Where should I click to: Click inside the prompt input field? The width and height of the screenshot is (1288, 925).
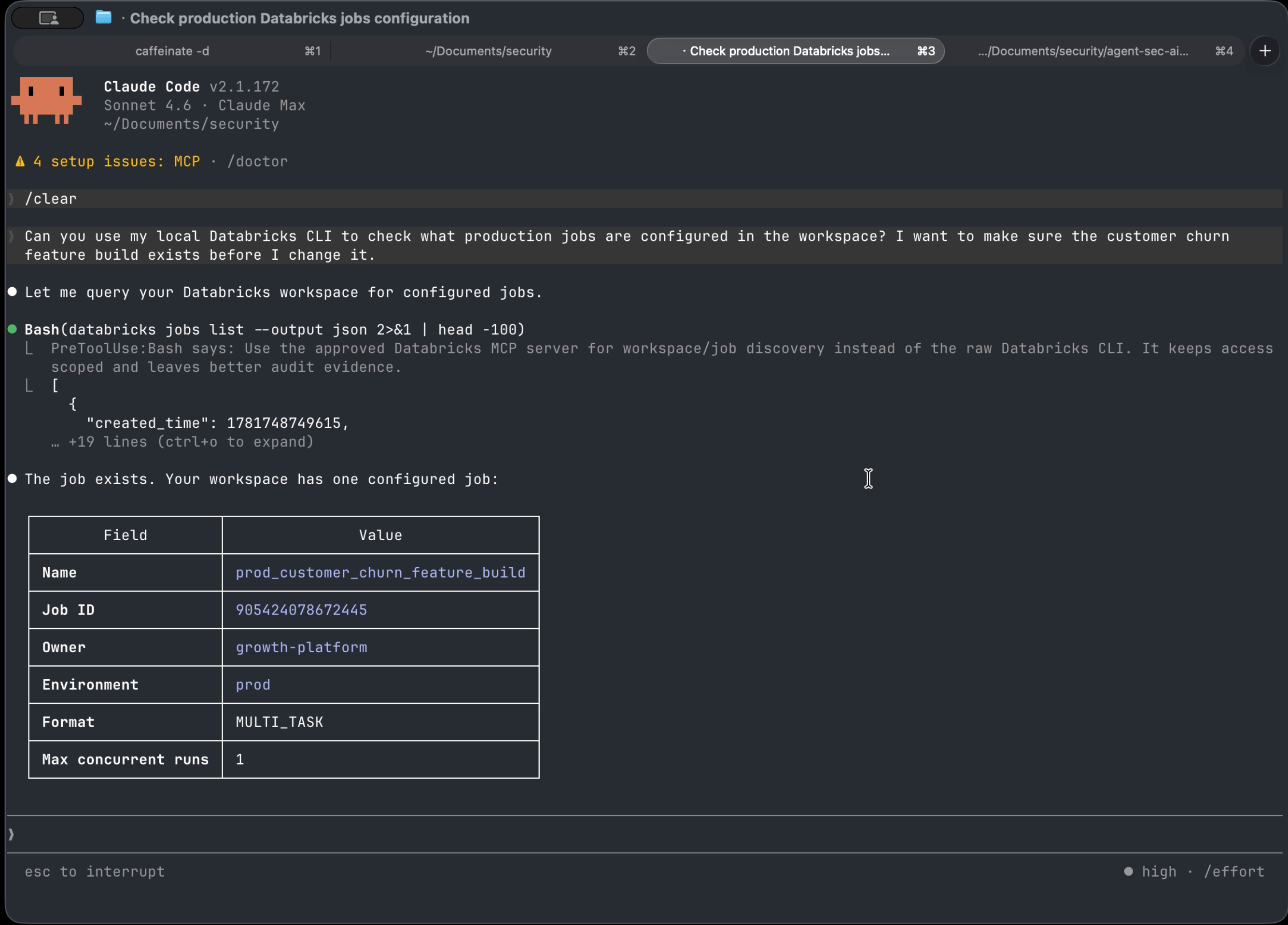coord(644,834)
